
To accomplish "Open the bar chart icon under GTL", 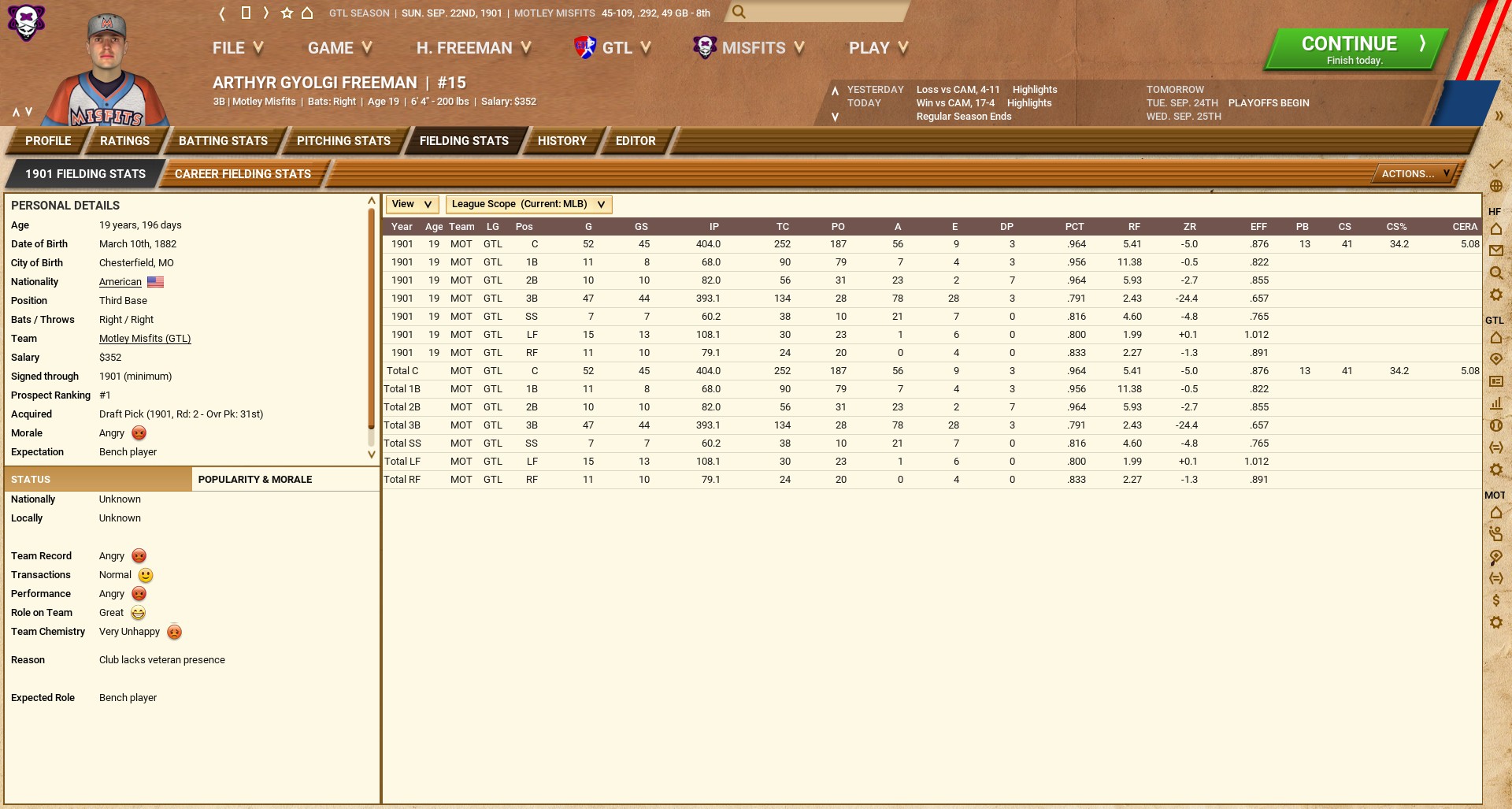I will click(x=1496, y=403).
